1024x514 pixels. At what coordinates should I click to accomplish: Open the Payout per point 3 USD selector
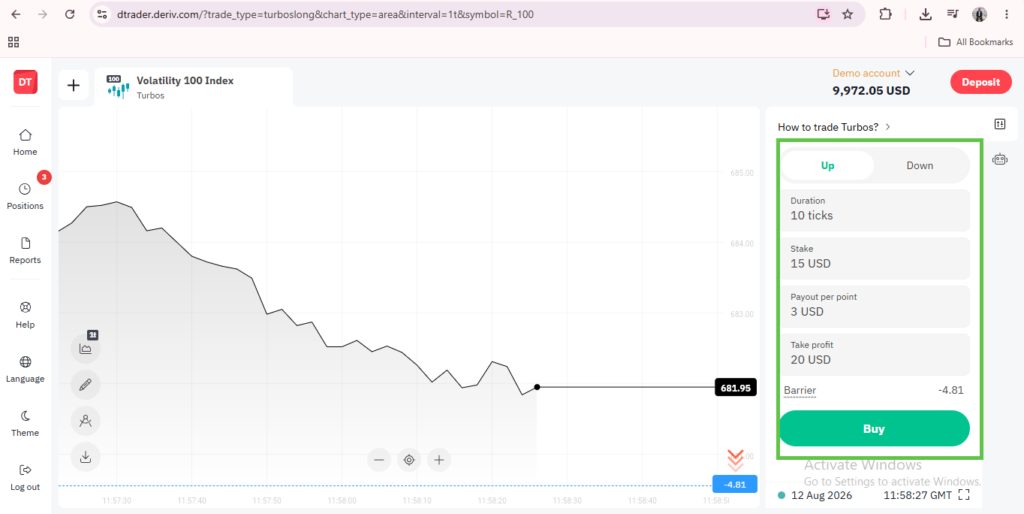[875, 306]
